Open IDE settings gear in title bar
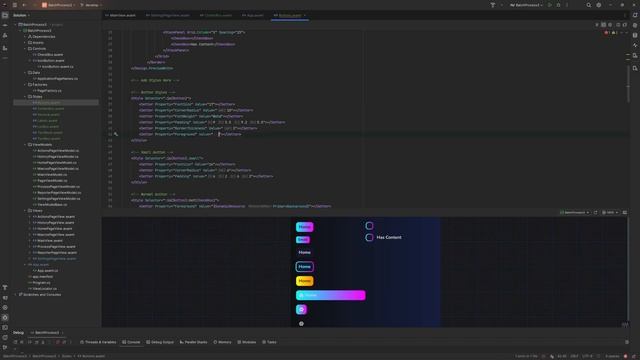This screenshot has width=640, height=360. pyautogui.click(x=599, y=5)
